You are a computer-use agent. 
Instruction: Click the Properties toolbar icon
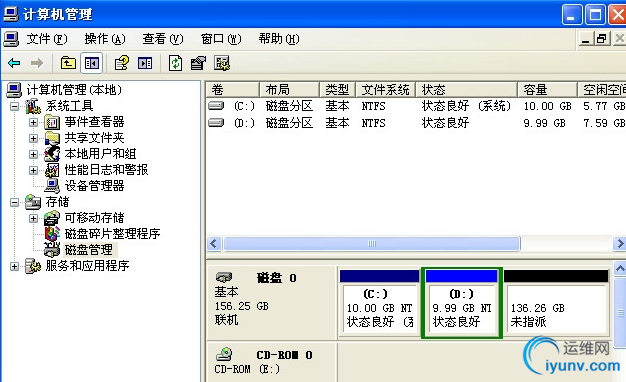[198, 63]
